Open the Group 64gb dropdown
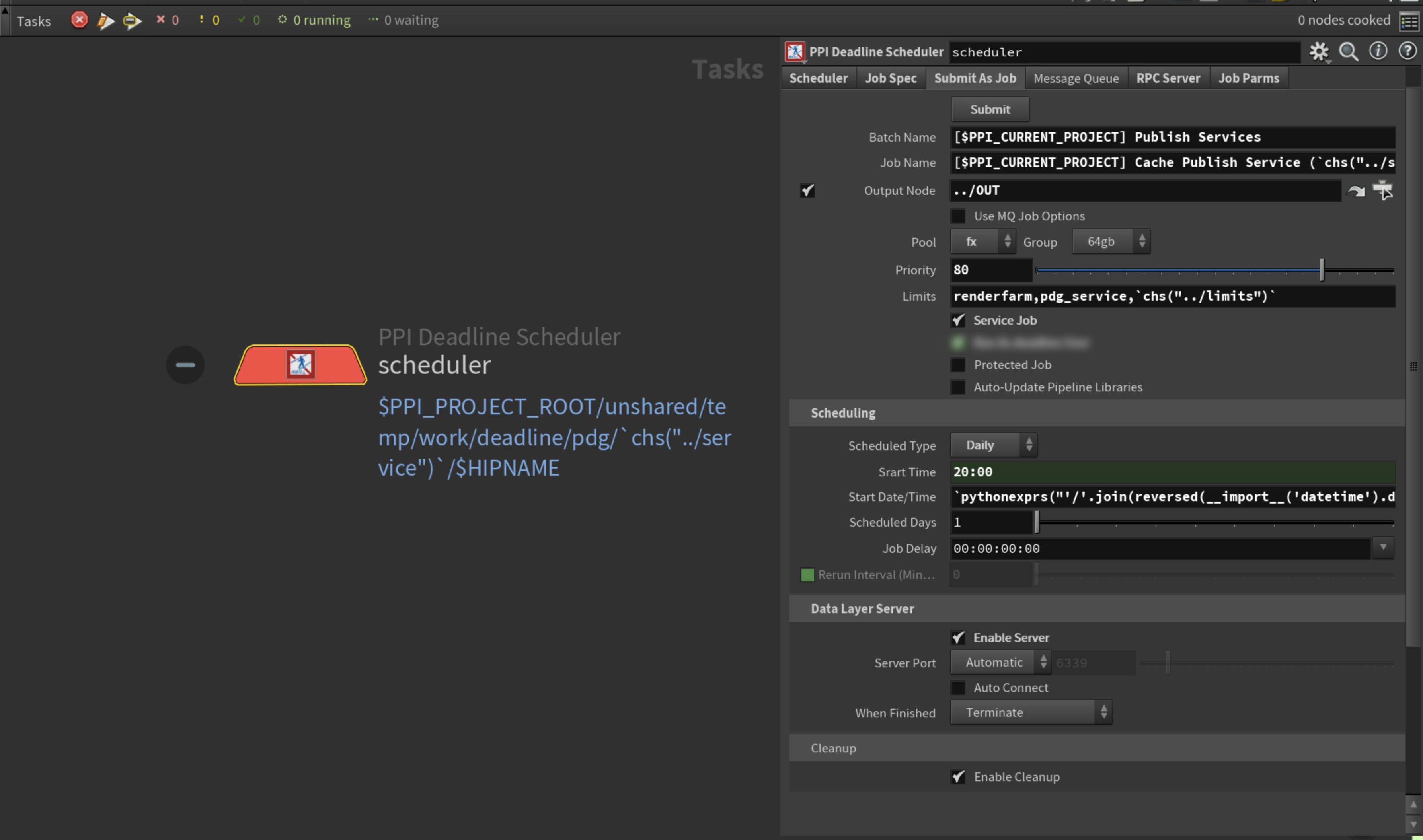Viewport: 1423px width, 840px height. tap(1111, 242)
